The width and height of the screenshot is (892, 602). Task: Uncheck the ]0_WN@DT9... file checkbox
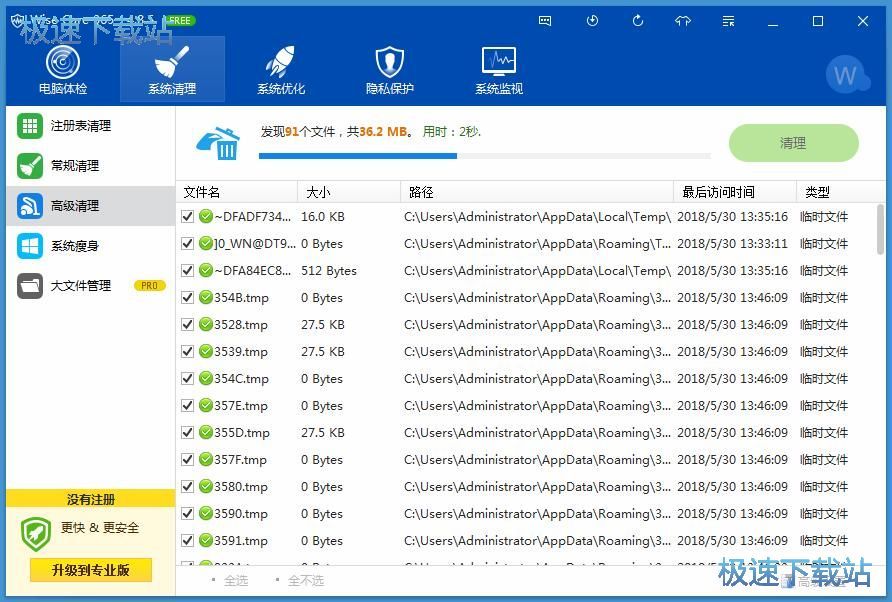tap(187, 244)
